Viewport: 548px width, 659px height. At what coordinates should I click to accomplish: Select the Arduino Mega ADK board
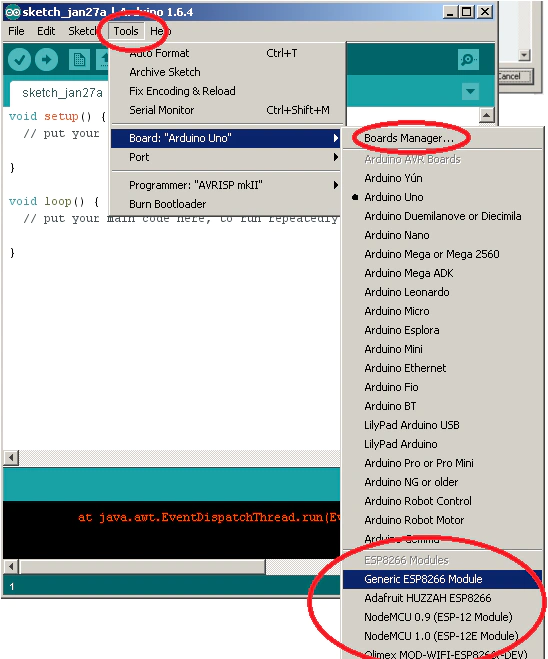click(443, 273)
